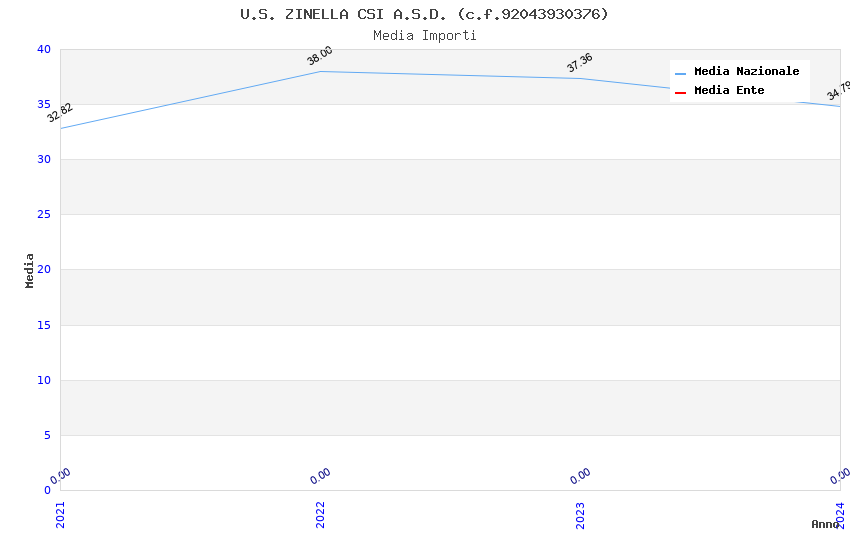The width and height of the screenshot is (850, 550).
Task: Select the Media Nazionale legend label
Action: 746,72
